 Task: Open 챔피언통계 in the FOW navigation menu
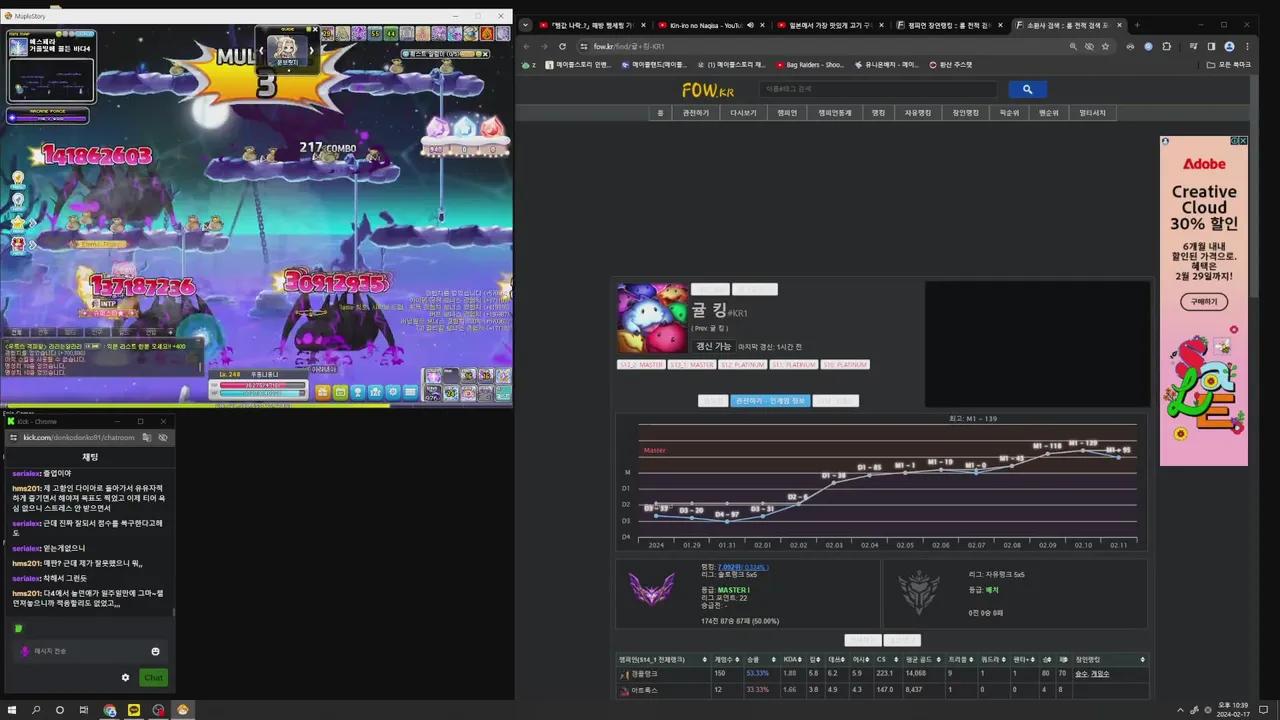(x=834, y=113)
